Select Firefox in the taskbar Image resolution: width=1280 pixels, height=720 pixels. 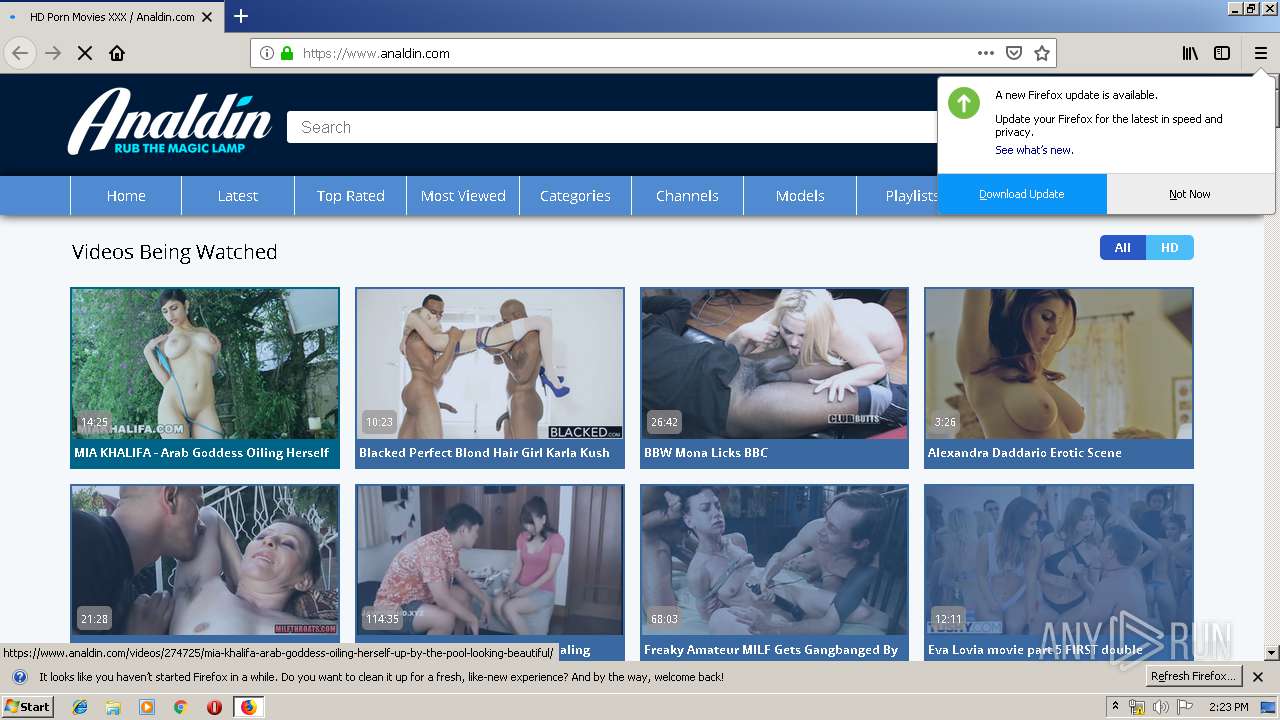[x=248, y=707]
